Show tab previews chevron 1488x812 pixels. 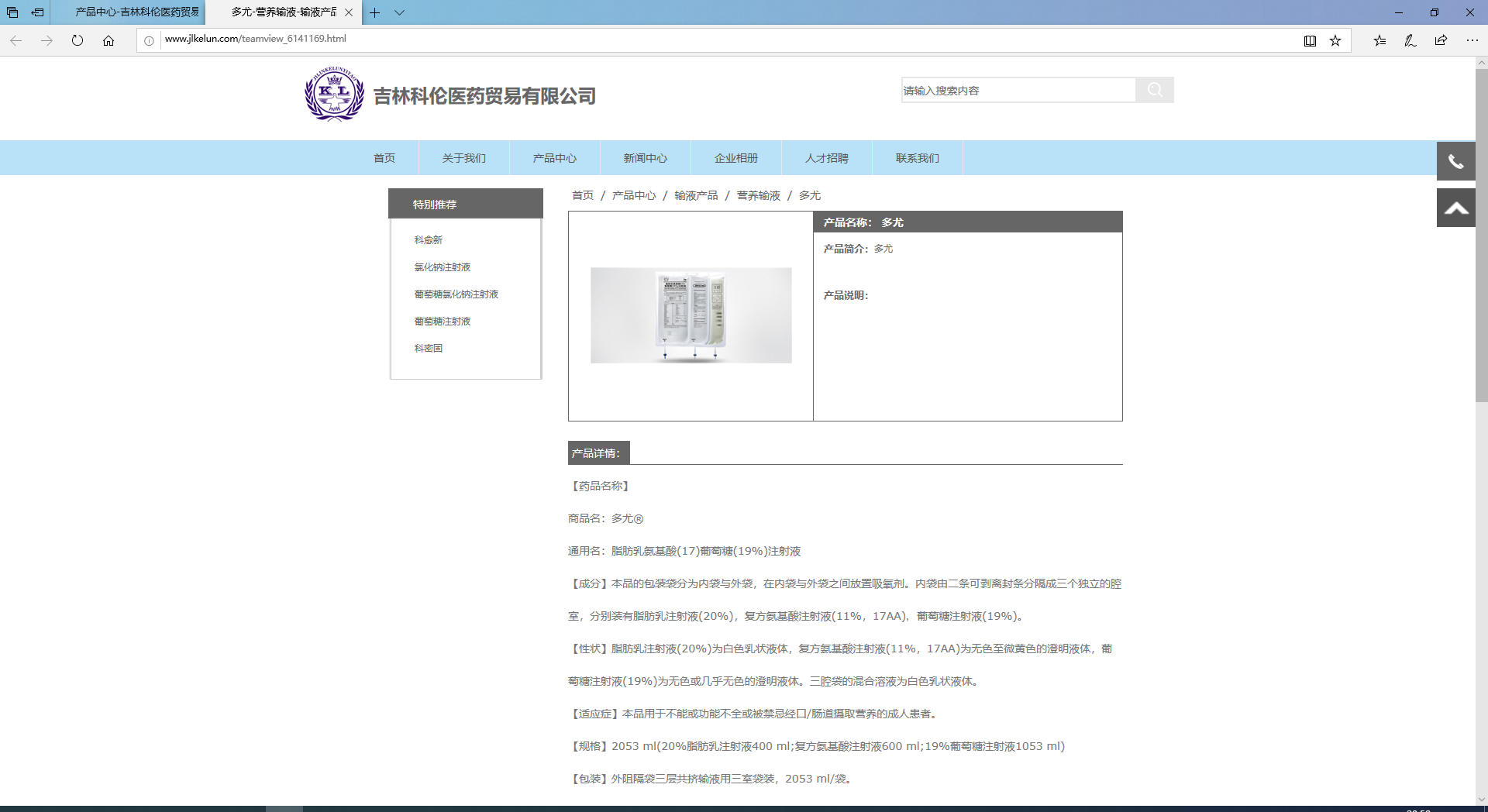click(x=399, y=12)
